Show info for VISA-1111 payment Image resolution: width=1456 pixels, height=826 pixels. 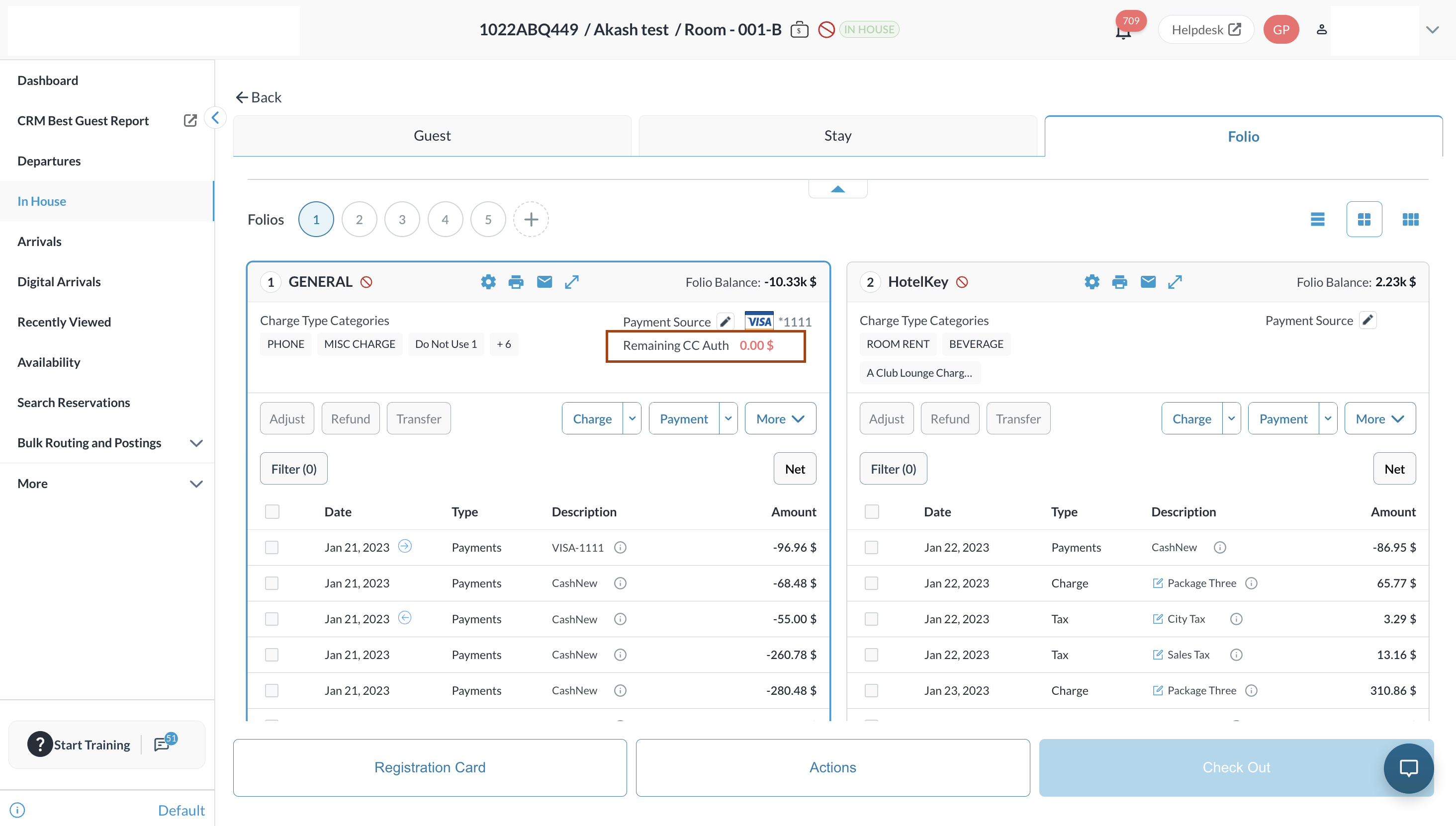(621, 548)
